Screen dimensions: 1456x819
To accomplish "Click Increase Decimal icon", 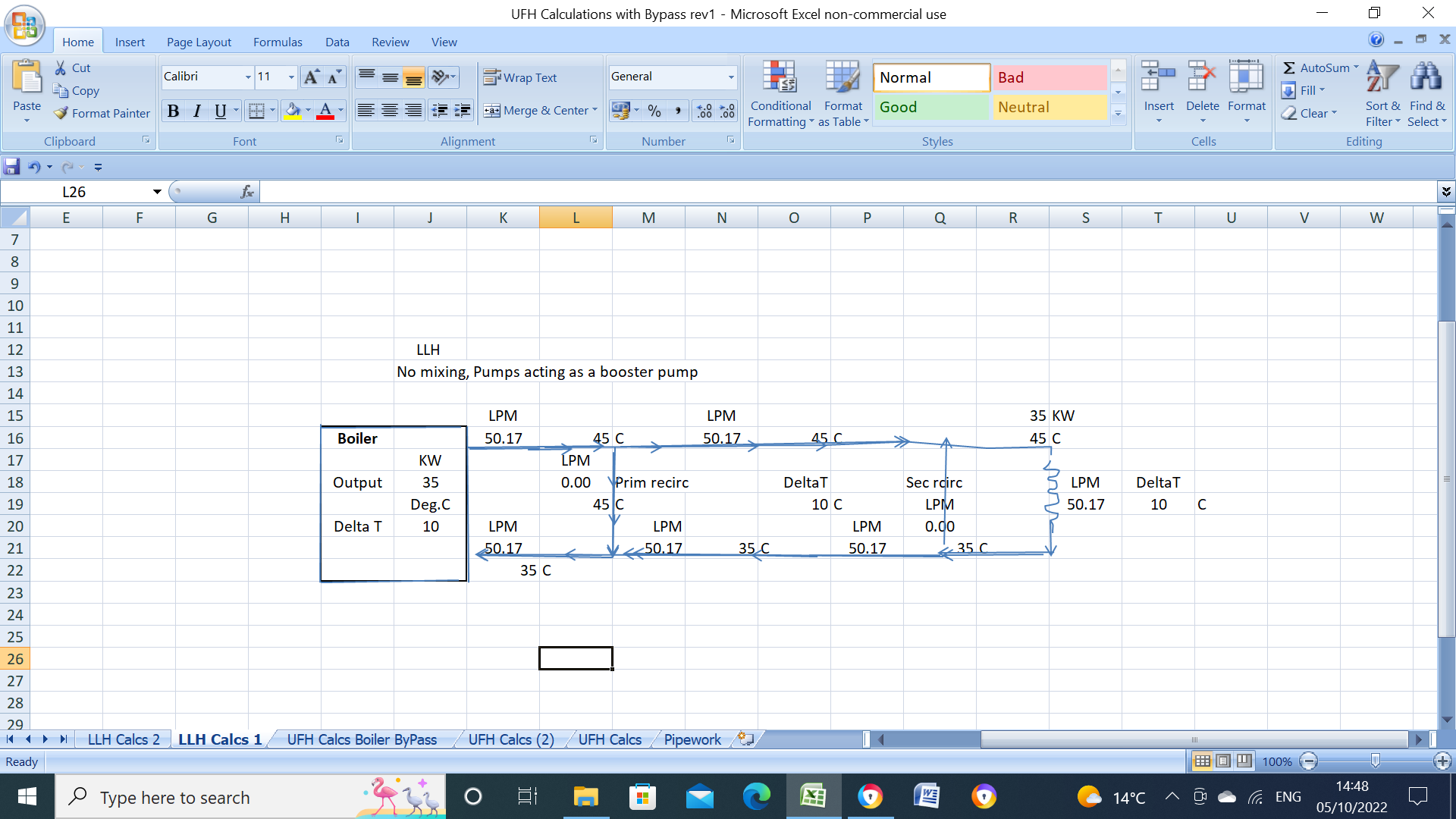I will (704, 111).
